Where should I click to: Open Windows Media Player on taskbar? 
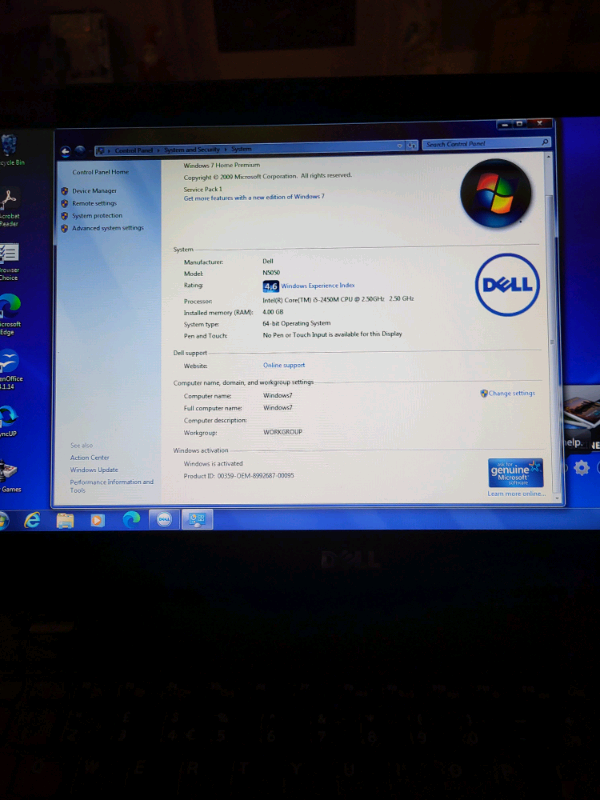tap(97, 520)
